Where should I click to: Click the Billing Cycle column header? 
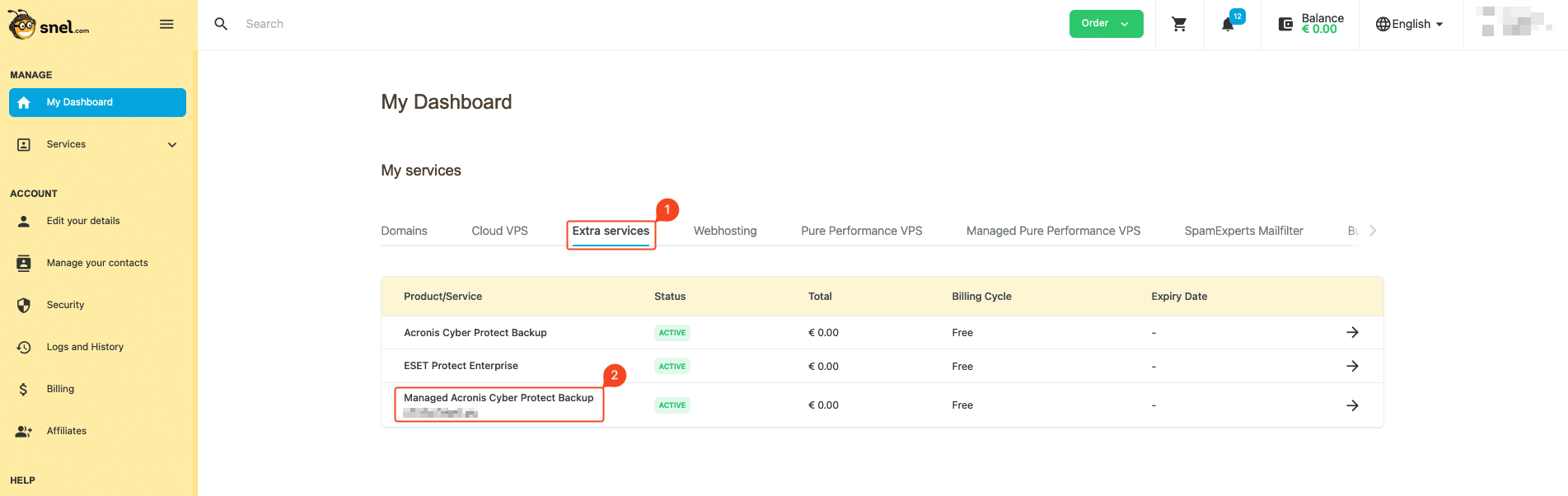pos(981,297)
